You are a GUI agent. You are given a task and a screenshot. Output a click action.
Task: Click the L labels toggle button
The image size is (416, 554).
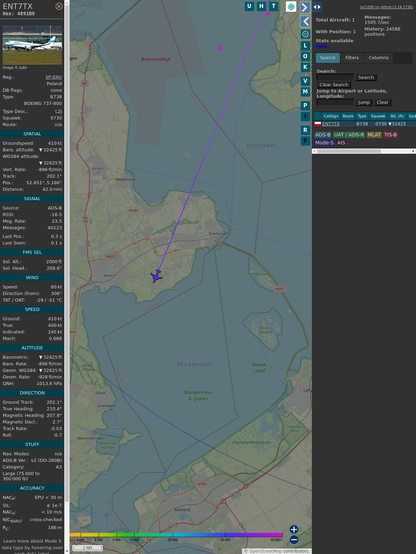(x=305, y=46)
